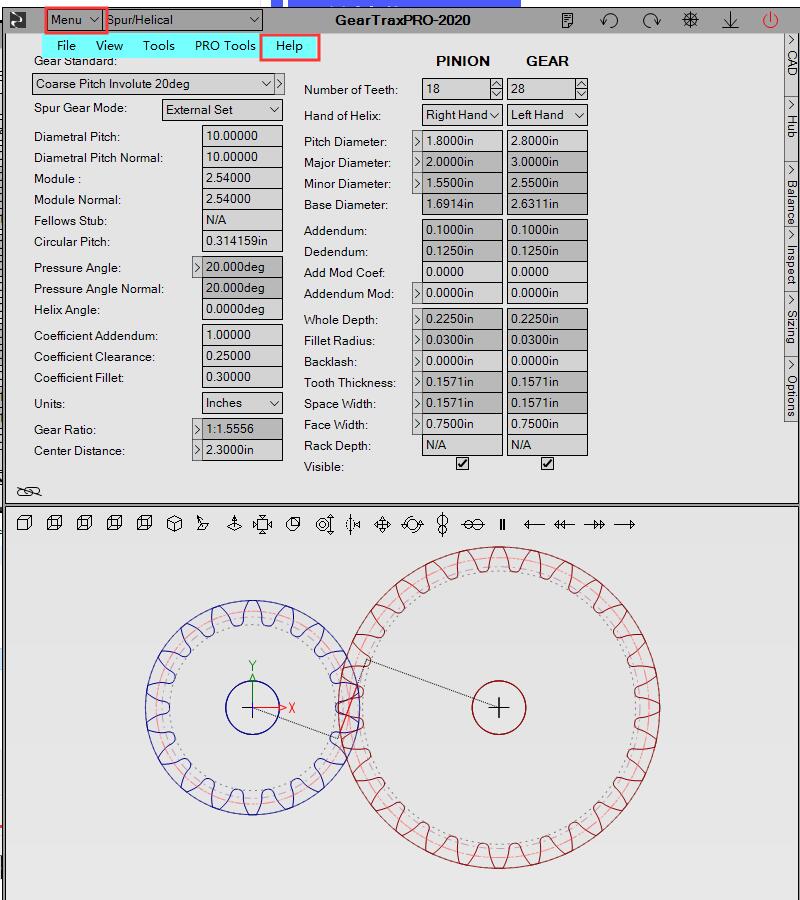Select the rotate view icon
800x900 pixels.
pyautogui.click(x=412, y=524)
